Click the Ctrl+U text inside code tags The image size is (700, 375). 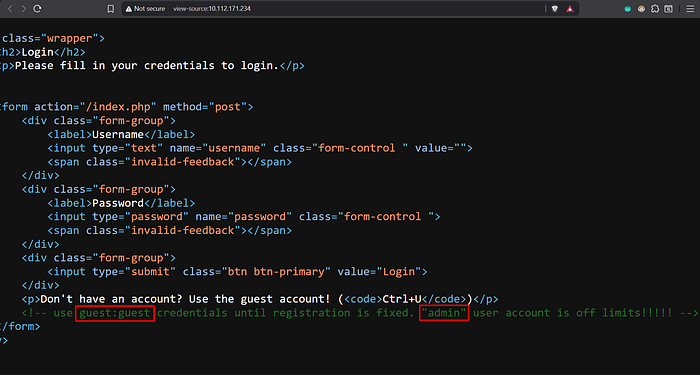(402, 299)
